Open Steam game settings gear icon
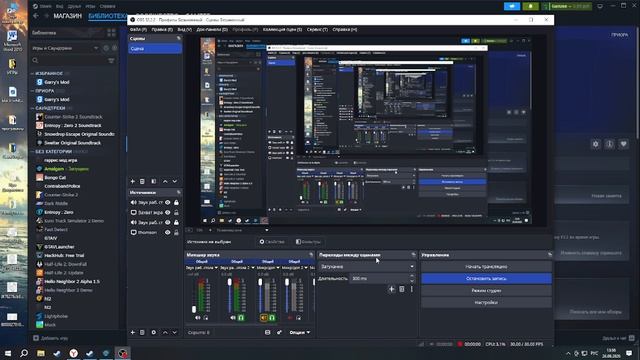Image resolution: width=640 pixels, height=360 pixels. click(x=596, y=144)
